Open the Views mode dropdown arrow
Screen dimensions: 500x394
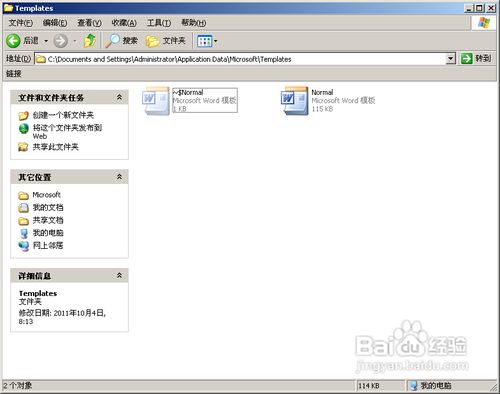(216, 41)
